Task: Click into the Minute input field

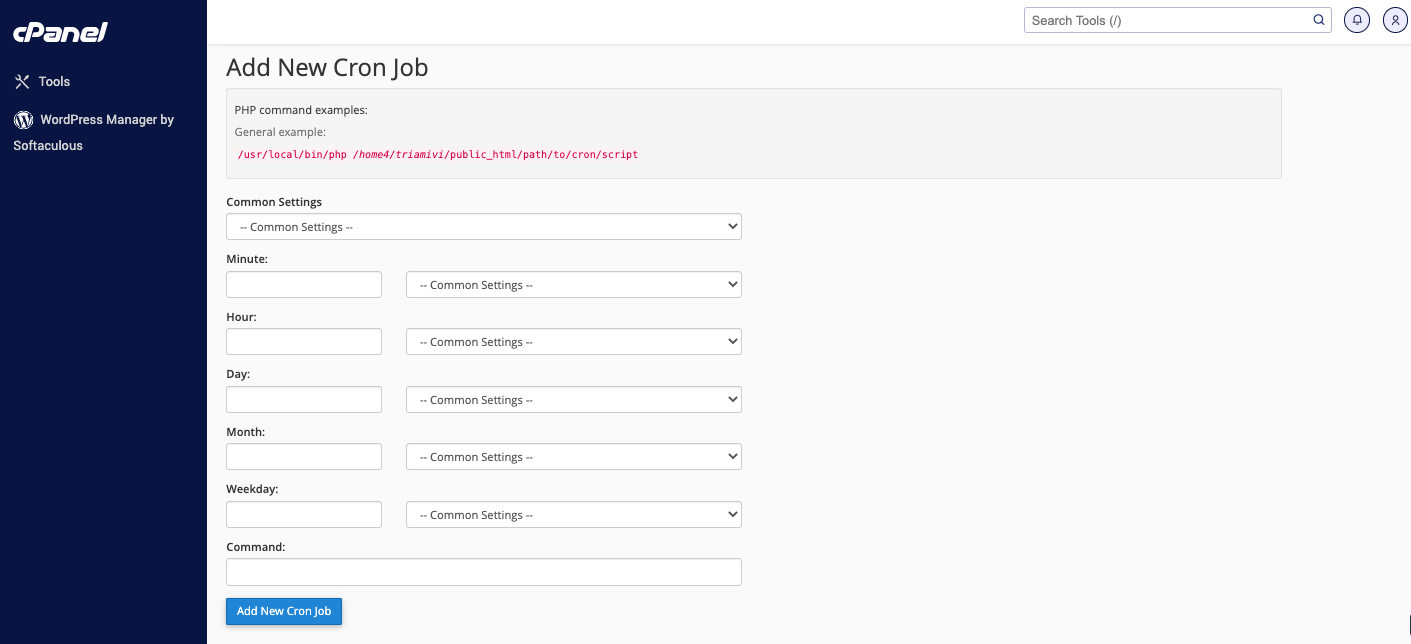Action: (x=304, y=285)
